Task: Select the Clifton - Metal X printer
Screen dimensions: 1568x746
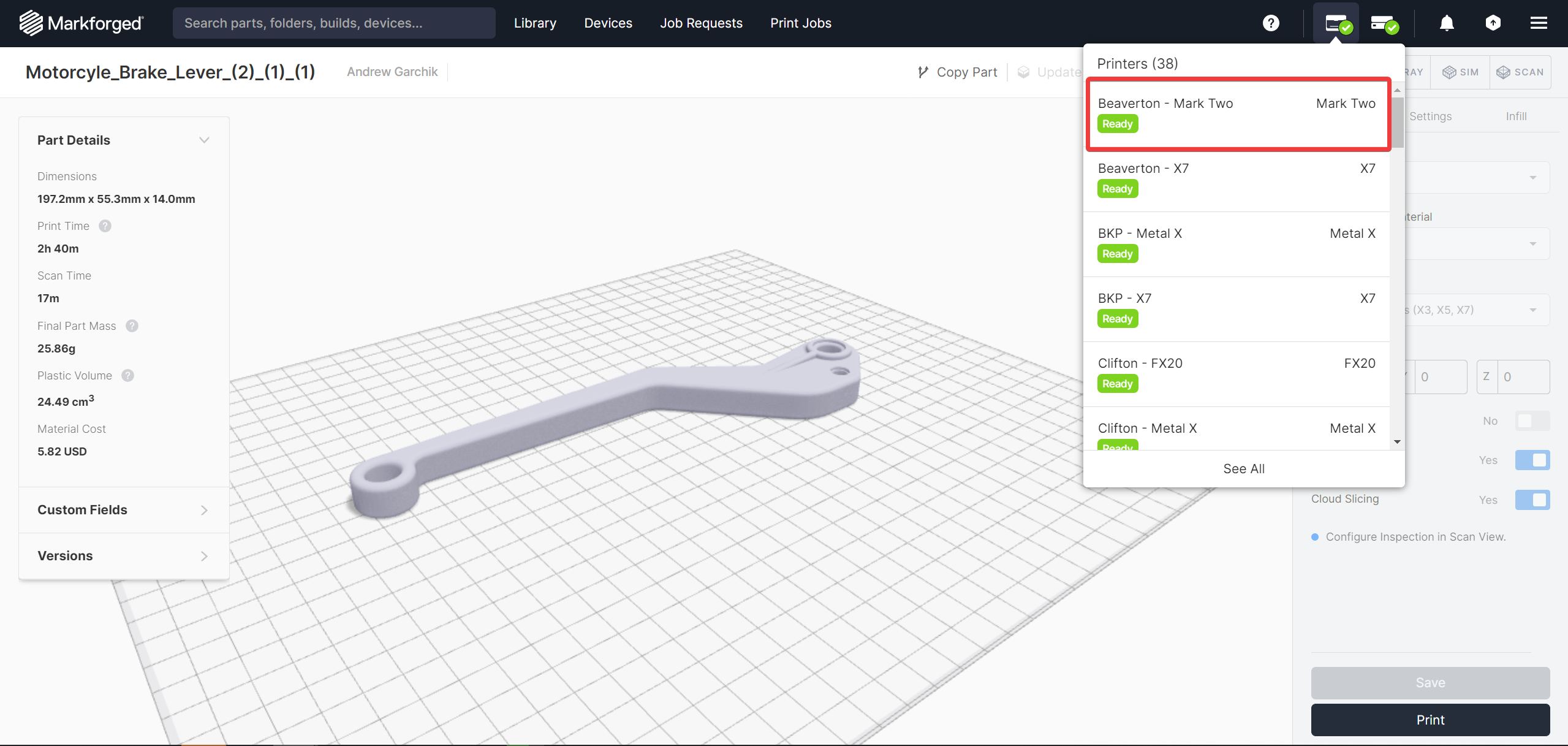Action: pyautogui.click(x=1237, y=429)
